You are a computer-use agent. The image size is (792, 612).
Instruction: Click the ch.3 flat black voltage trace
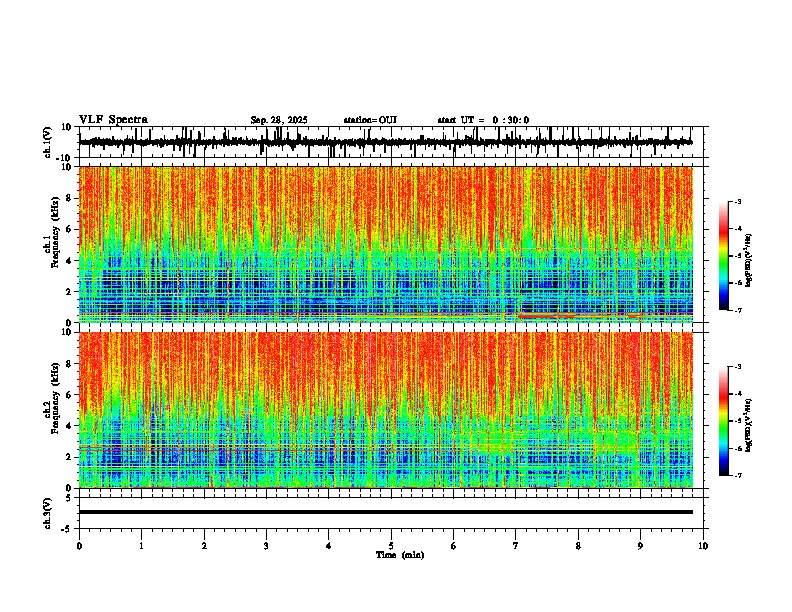pyautogui.click(x=385, y=512)
